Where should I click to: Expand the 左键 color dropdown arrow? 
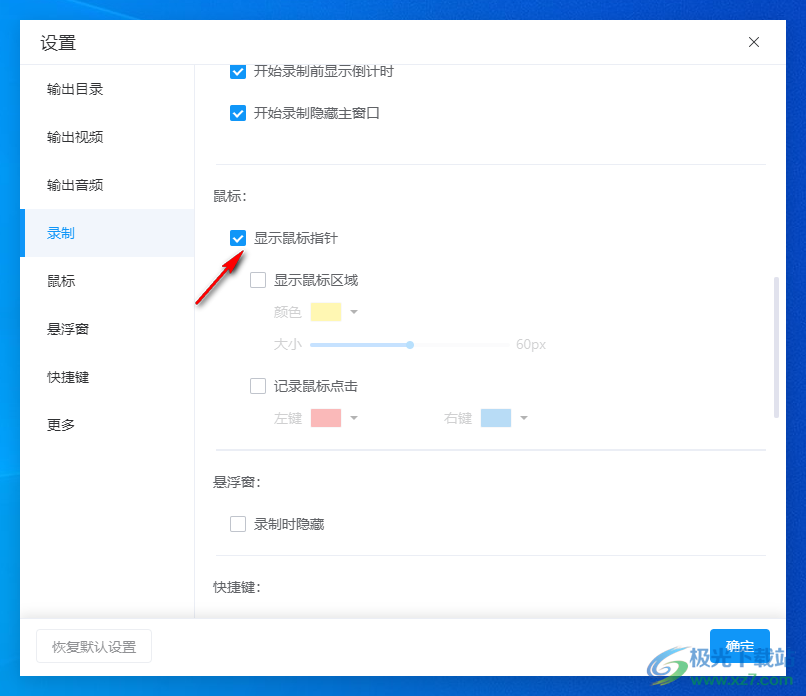pyautogui.click(x=354, y=418)
